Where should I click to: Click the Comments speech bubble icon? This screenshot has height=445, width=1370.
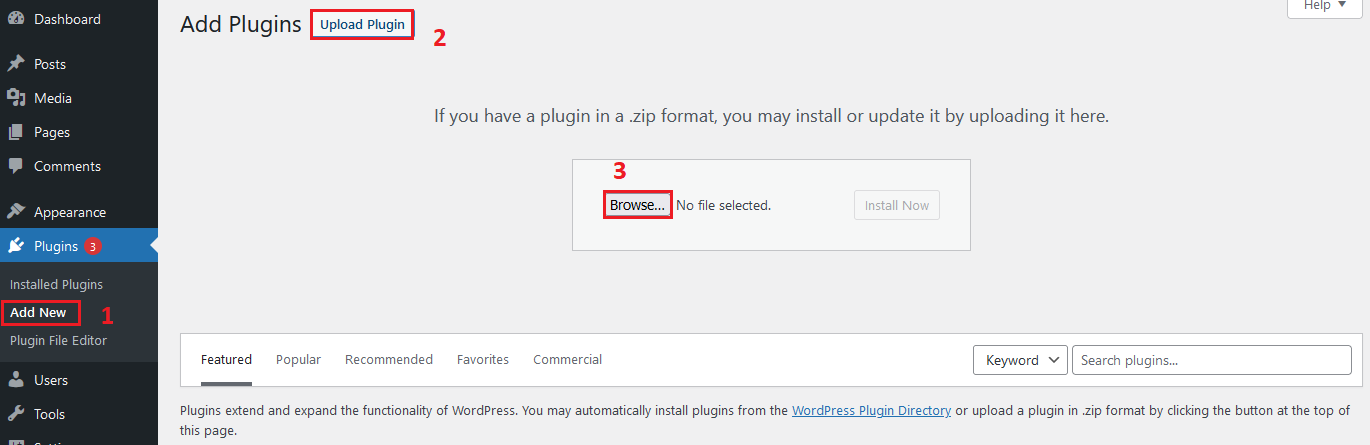pyautogui.click(x=16, y=166)
